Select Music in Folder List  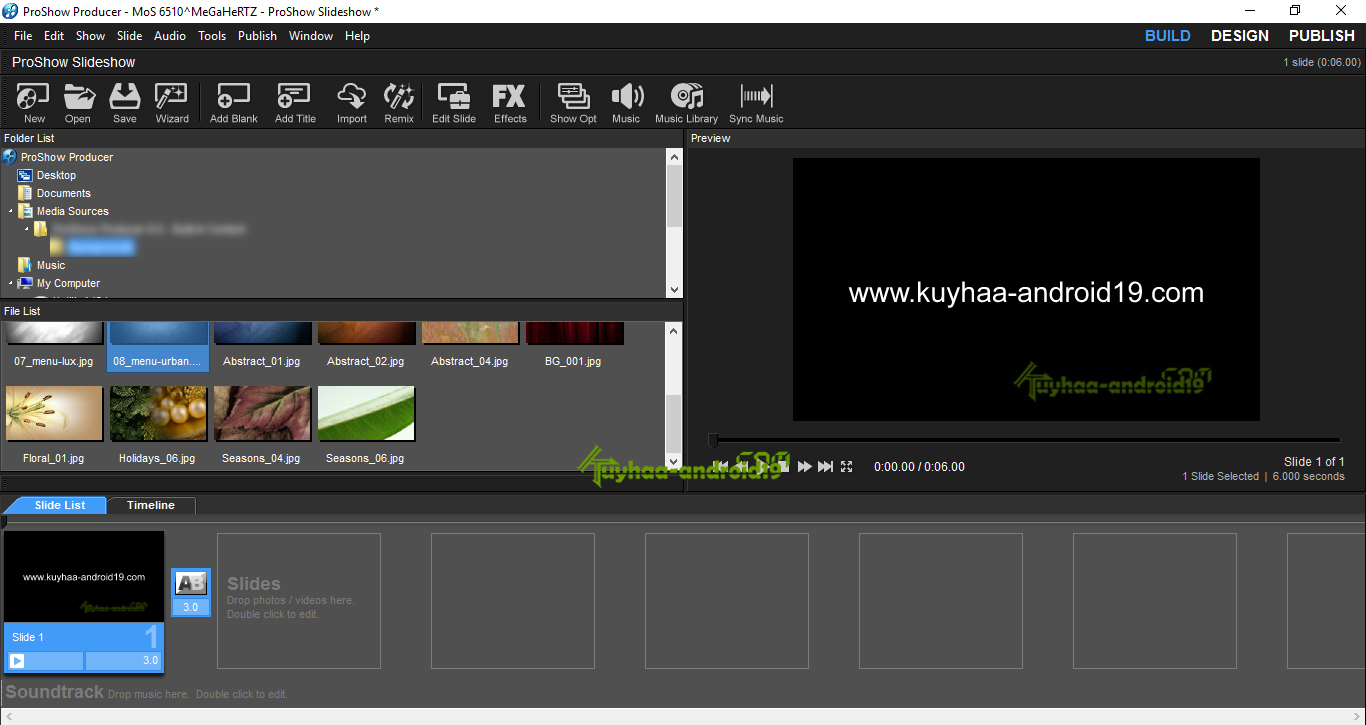point(51,265)
